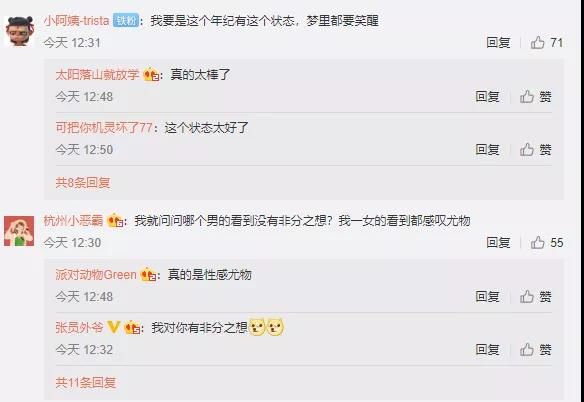Open the 铁粉 badge next to 小阿姨-trista
This screenshot has width=584, height=402.
[x=126, y=20]
